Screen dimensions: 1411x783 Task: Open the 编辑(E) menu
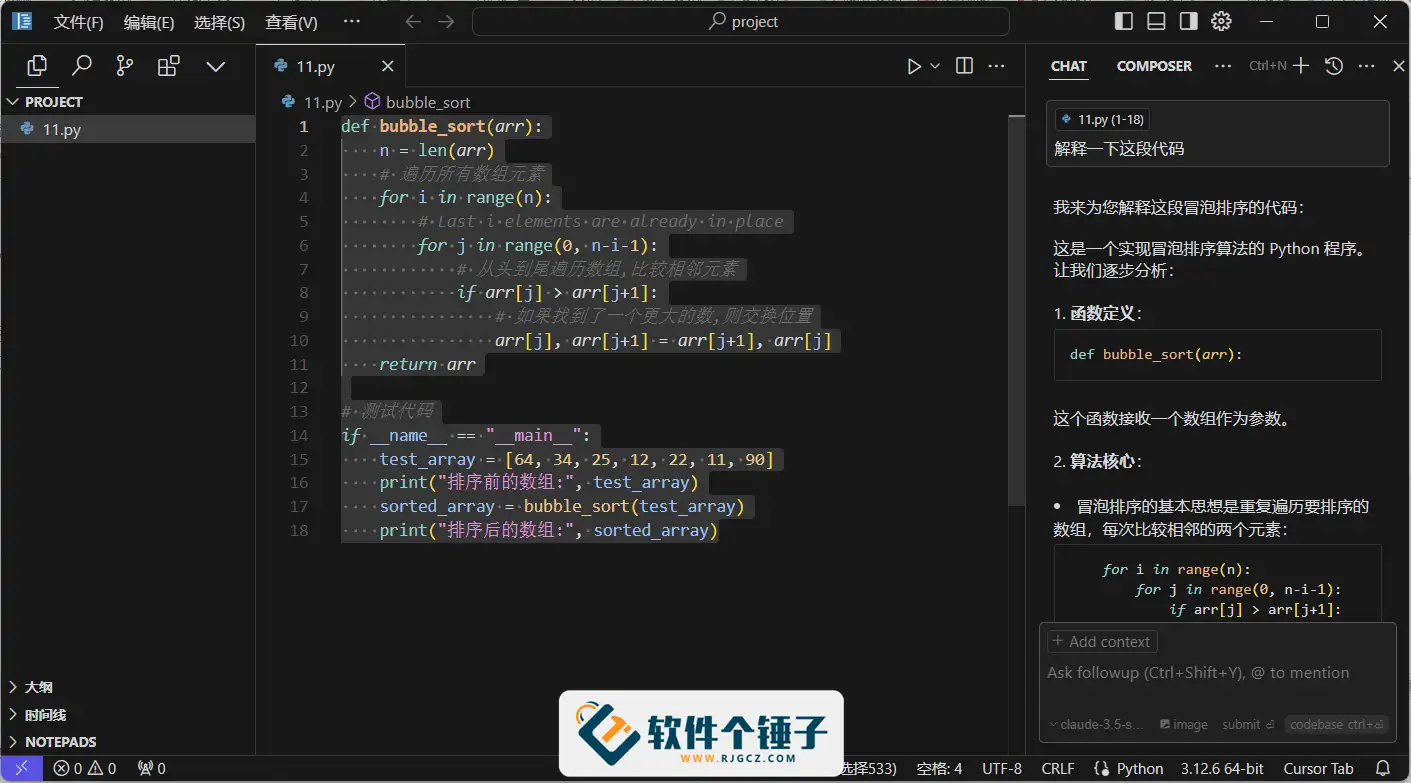pyautogui.click(x=149, y=22)
